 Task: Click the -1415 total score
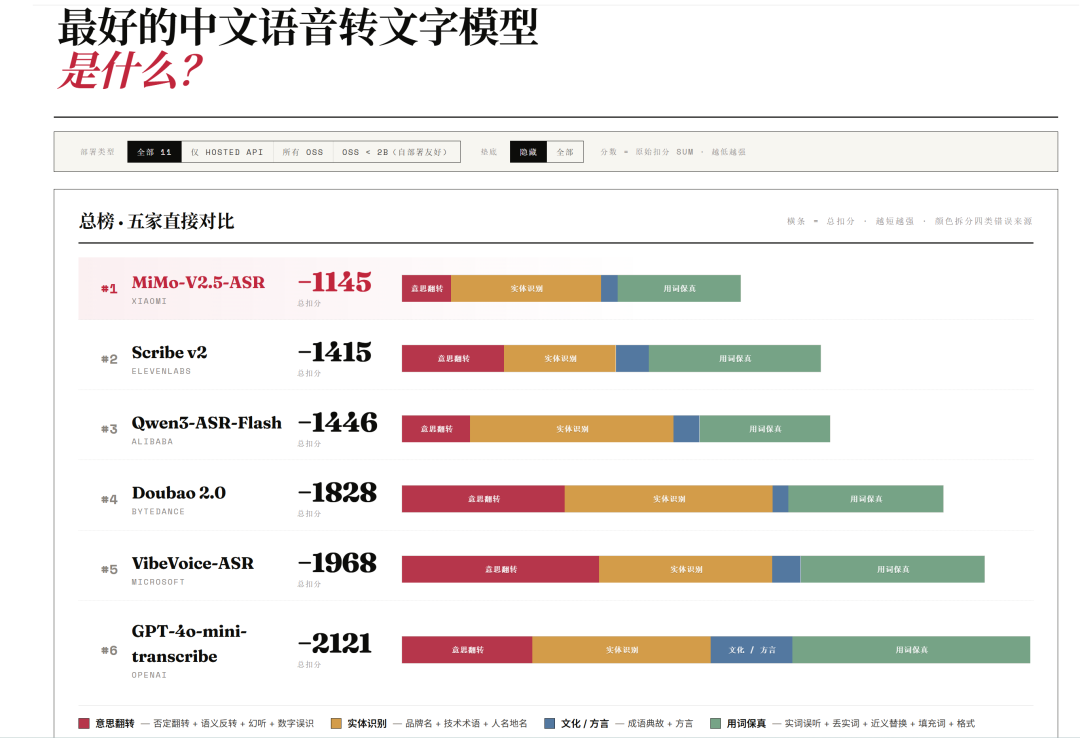(x=335, y=353)
